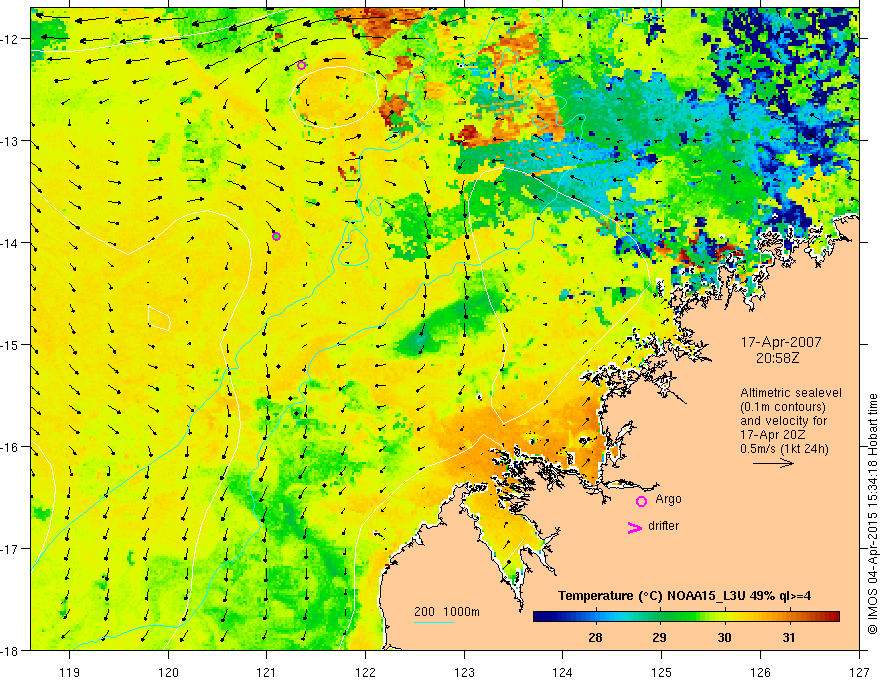The height and width of the screenshot is (680, 880).
Task: Click the longitude axis label 127
Action: click(859, 672)
